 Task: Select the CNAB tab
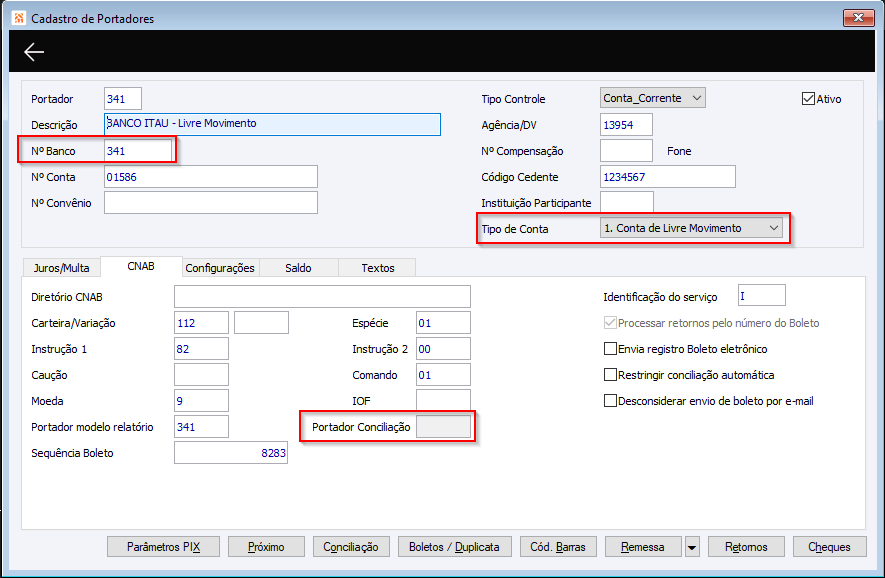141,266
